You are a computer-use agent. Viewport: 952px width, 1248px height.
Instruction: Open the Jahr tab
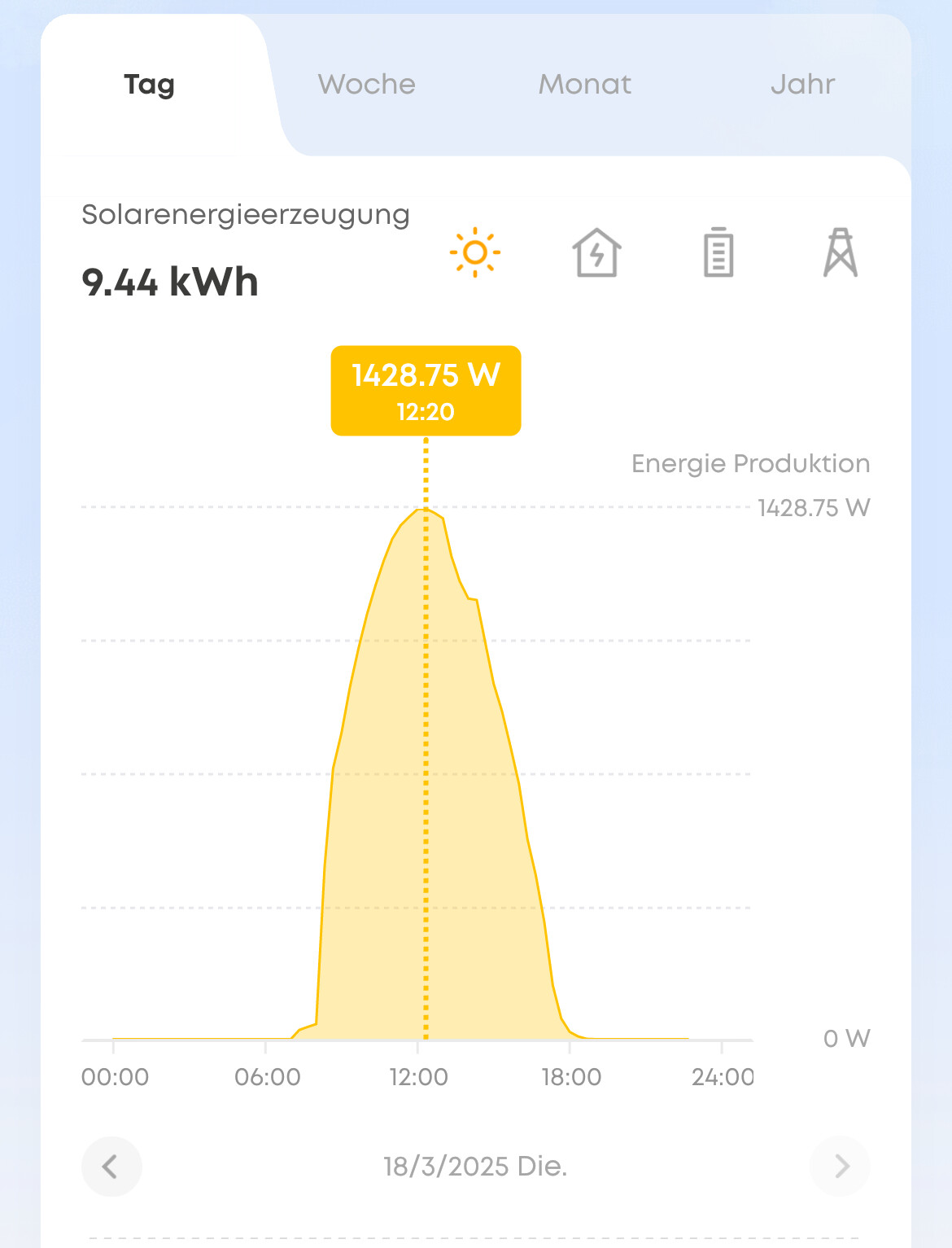coord(803,85)
